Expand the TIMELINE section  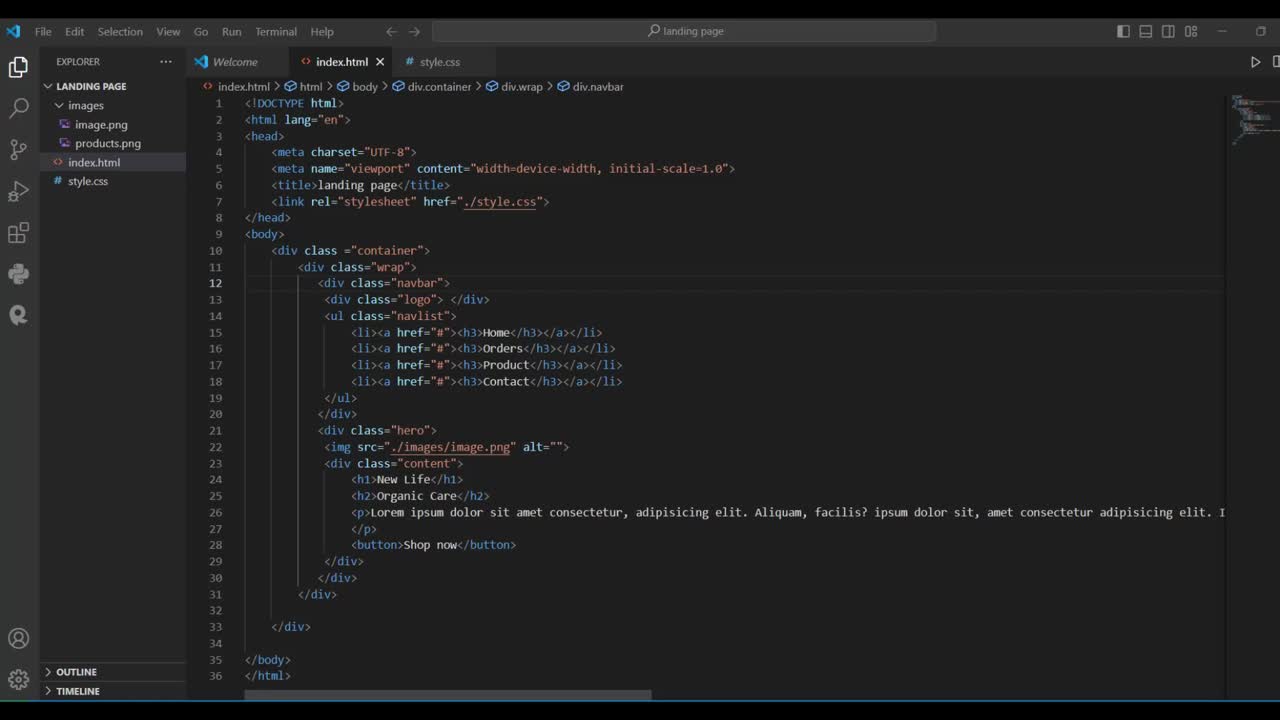pyautogui.click(x=77, y=691)
